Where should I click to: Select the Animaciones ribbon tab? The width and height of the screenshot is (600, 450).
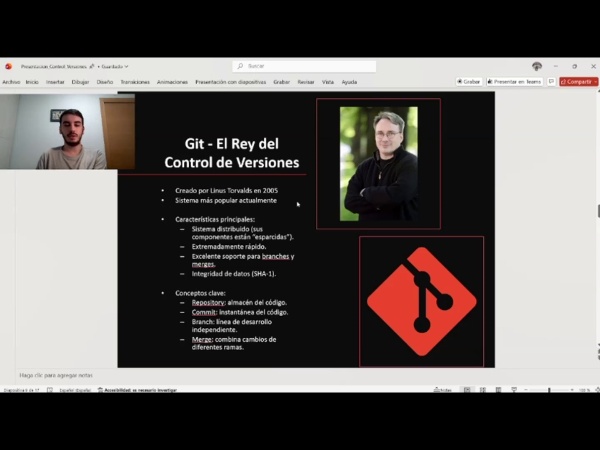coord(172,82)
